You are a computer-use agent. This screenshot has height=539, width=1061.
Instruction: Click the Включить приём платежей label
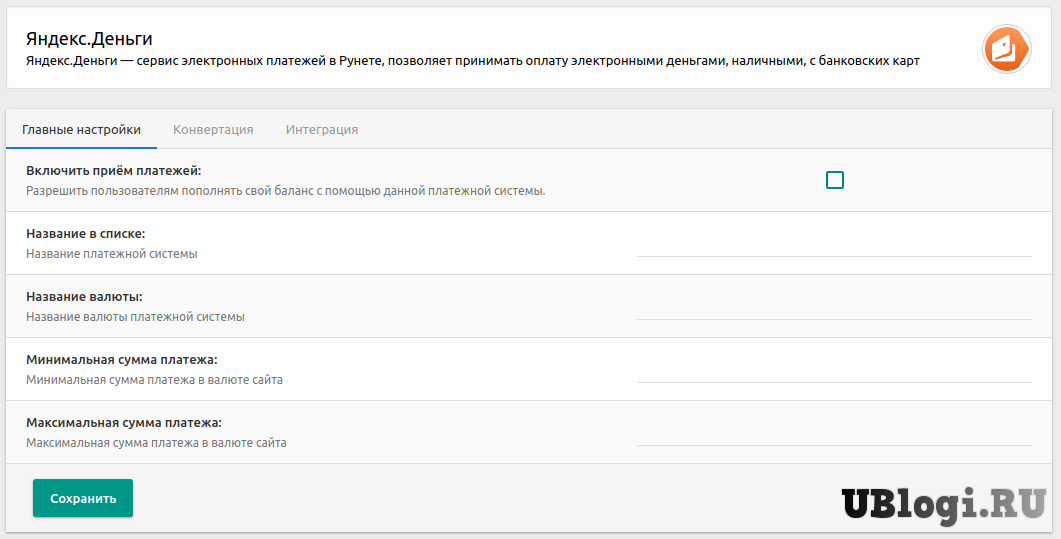(x=114, y=171)
